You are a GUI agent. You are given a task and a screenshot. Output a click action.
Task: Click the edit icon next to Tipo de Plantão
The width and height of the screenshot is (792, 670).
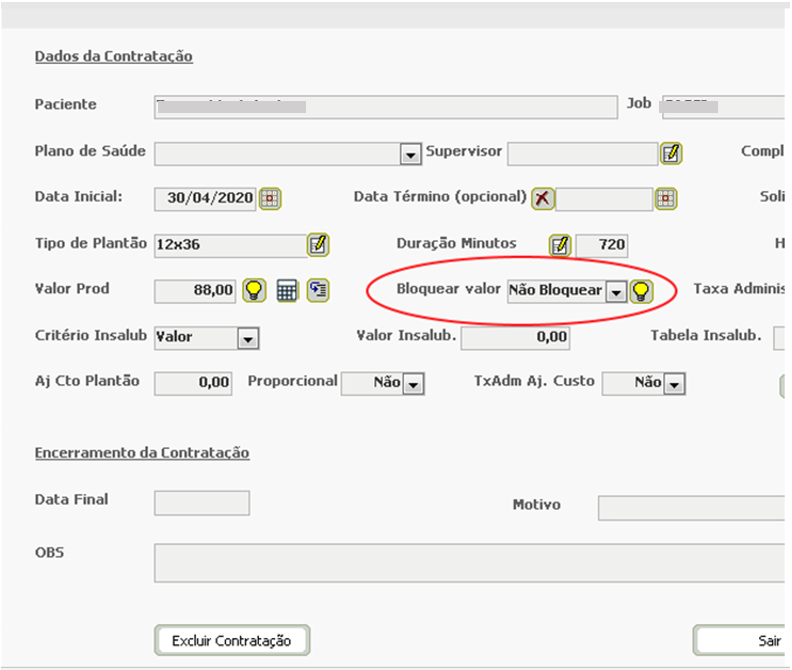(318, 244)
